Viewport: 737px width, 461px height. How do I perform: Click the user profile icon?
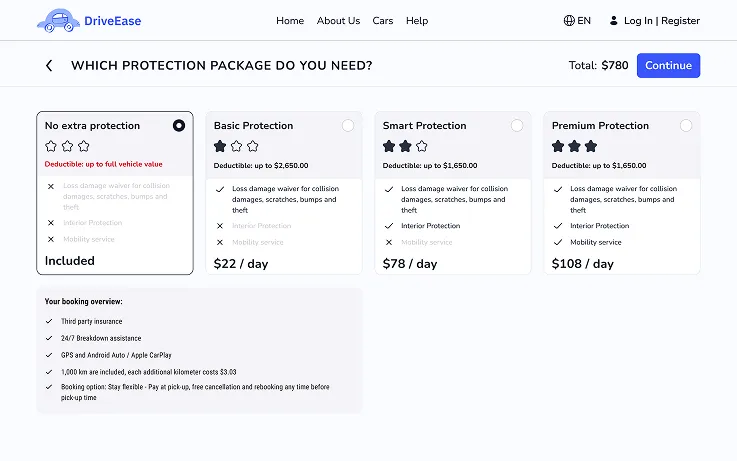pyautogui.click(x=614, y=20)
